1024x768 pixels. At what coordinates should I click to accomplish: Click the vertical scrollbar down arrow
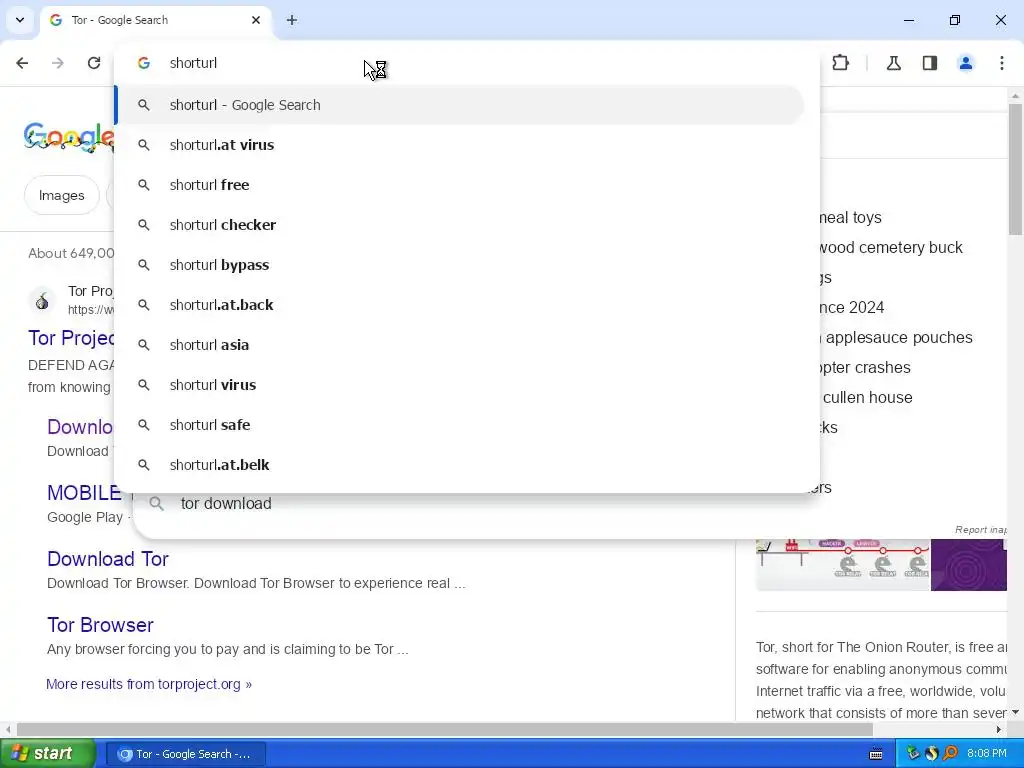[1015, 712]
